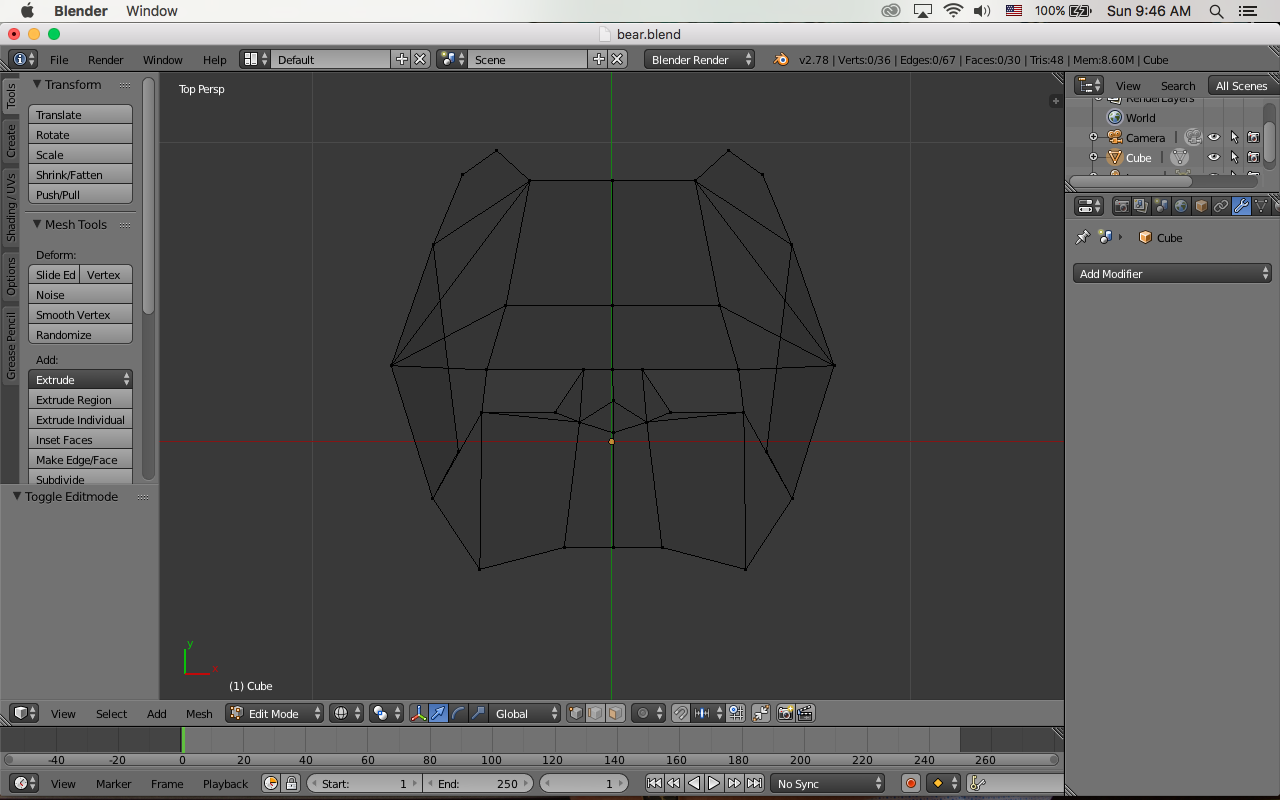This screenshot has height=800, width=1280.
Task: Select Vertex select mode in 3D header
Action: coord(575,713)
